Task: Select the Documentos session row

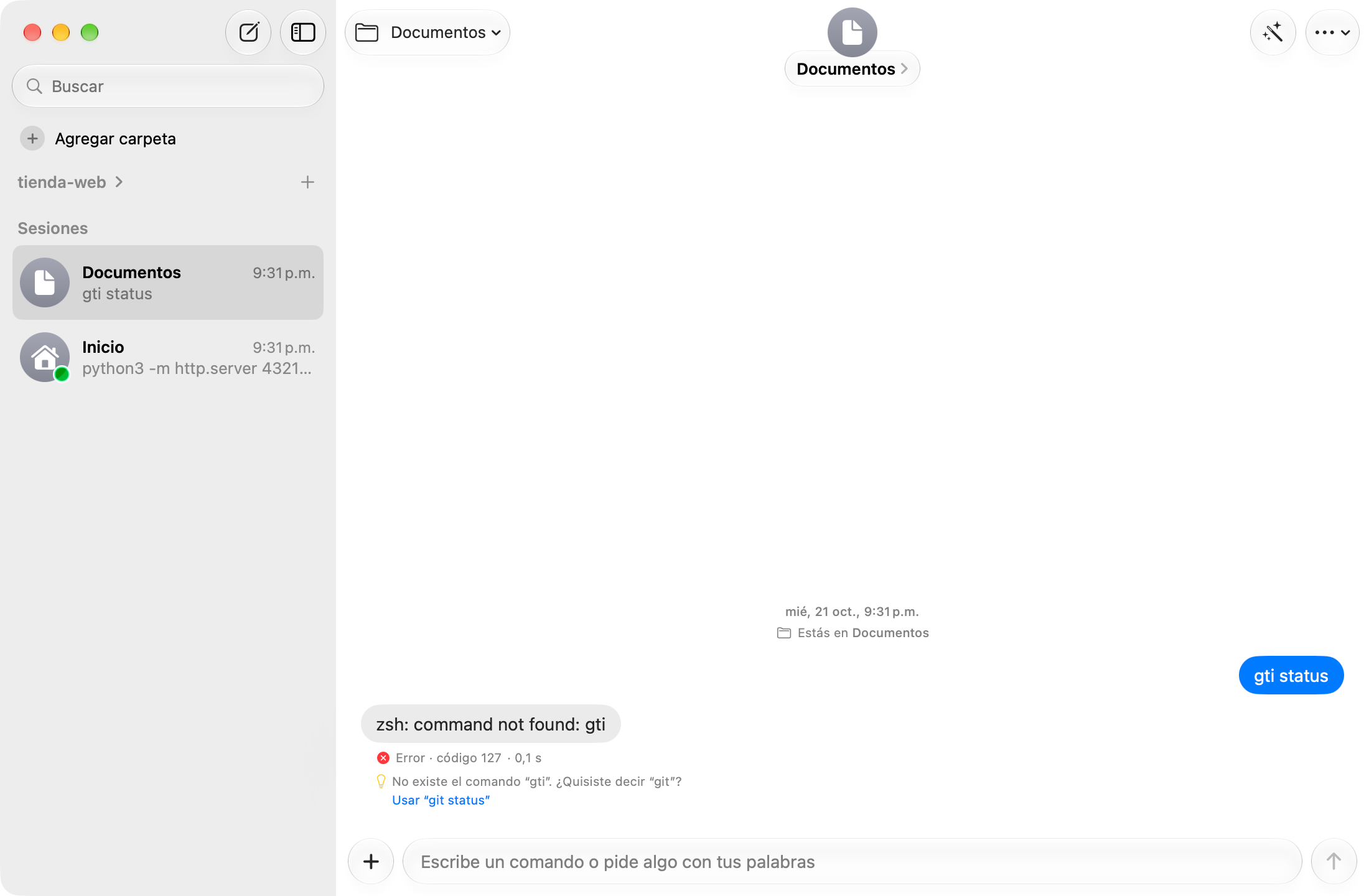Action: [168, 282]
